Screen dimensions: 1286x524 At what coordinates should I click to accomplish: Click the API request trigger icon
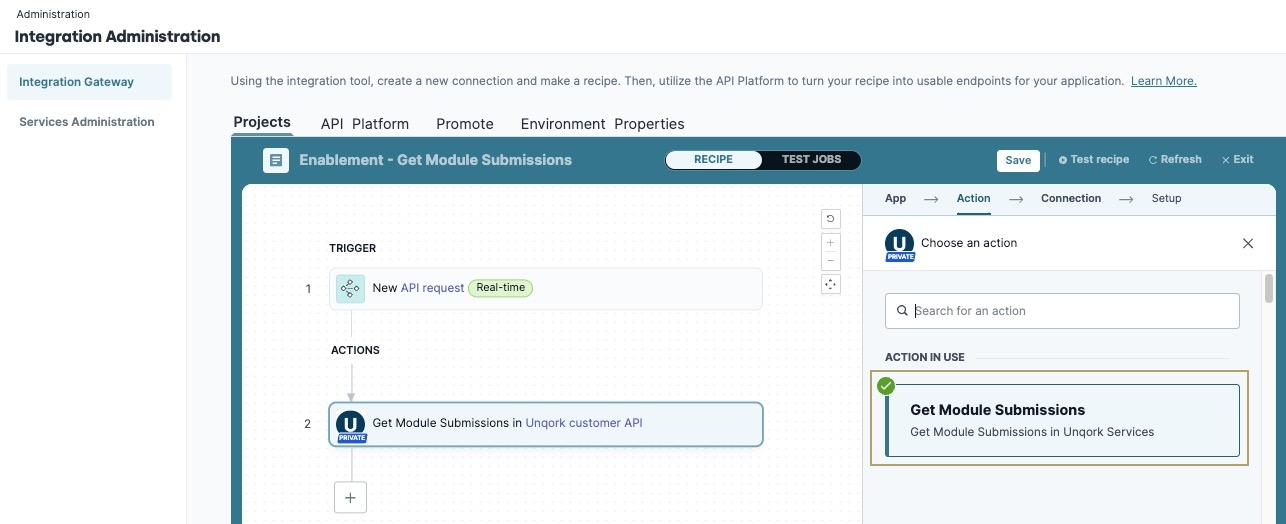tap(350, 288)
